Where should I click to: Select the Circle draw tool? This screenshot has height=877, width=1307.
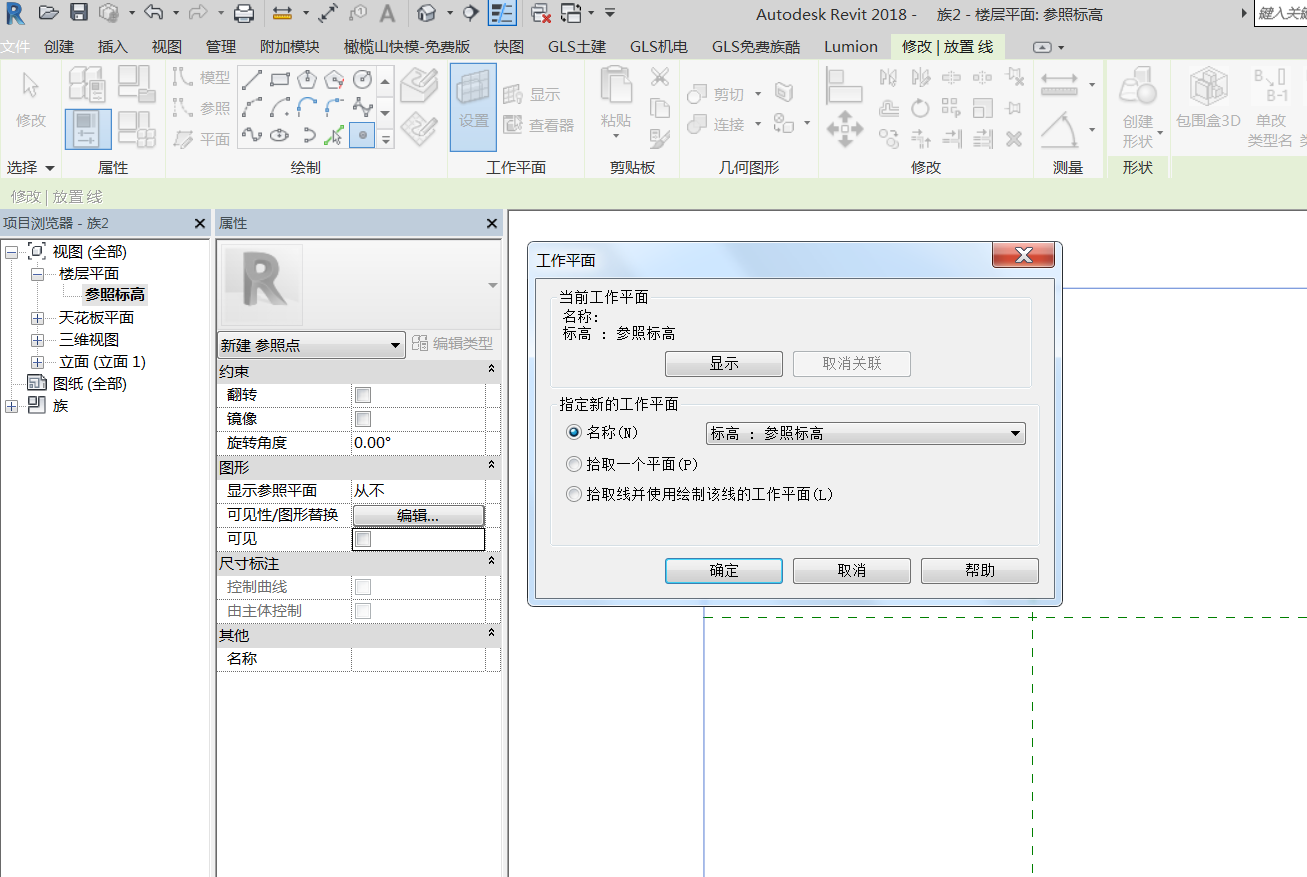pos(362,78)
